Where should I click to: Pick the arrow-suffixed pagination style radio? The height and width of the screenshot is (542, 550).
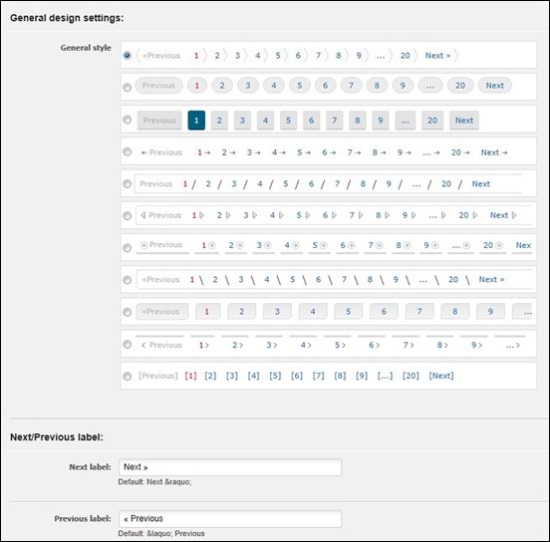[127, 152]
